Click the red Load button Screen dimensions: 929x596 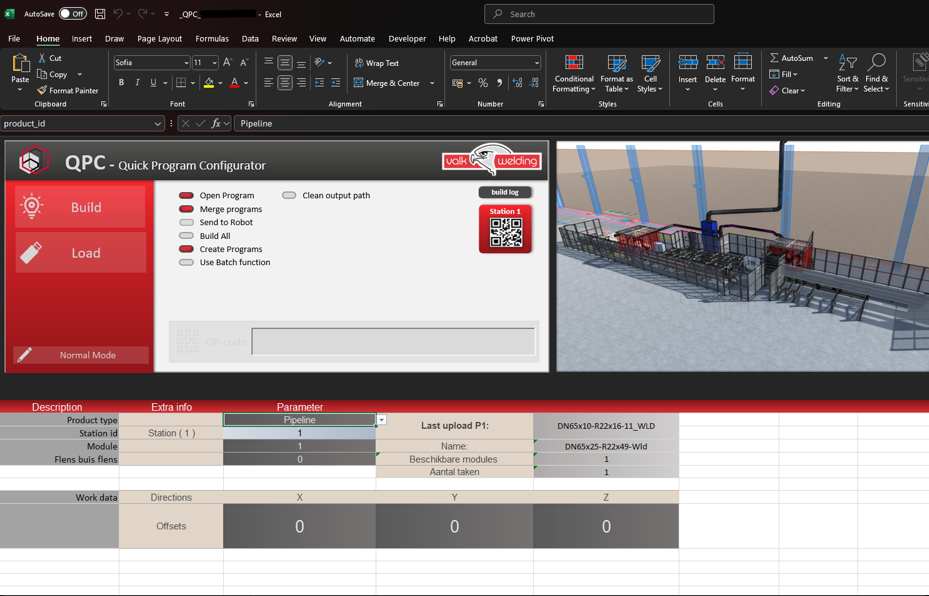(80, 253)
